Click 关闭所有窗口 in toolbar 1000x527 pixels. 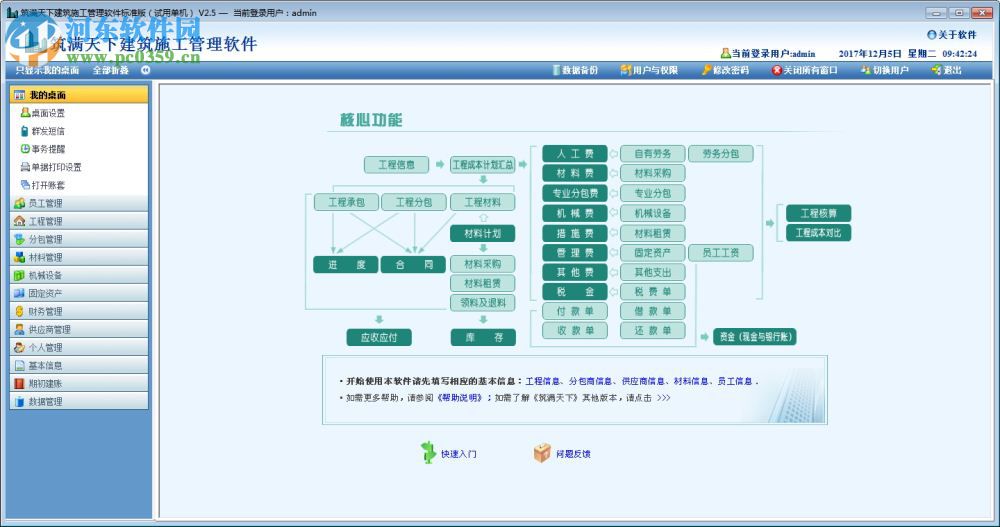pos(805,70)
